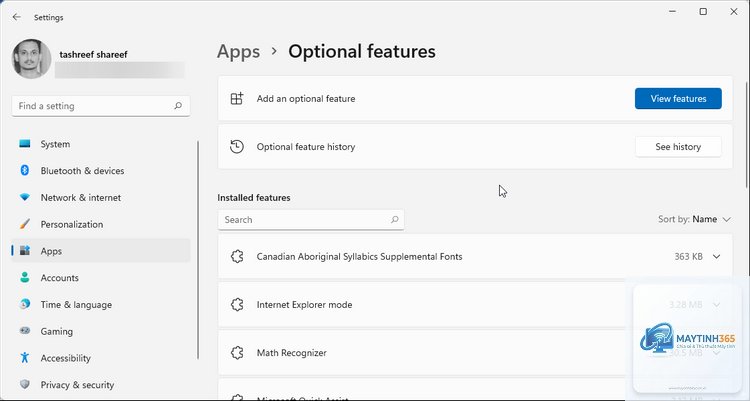
Task: Maximize the Settings window
Action: pyautogui.click(x=703, y=11)
